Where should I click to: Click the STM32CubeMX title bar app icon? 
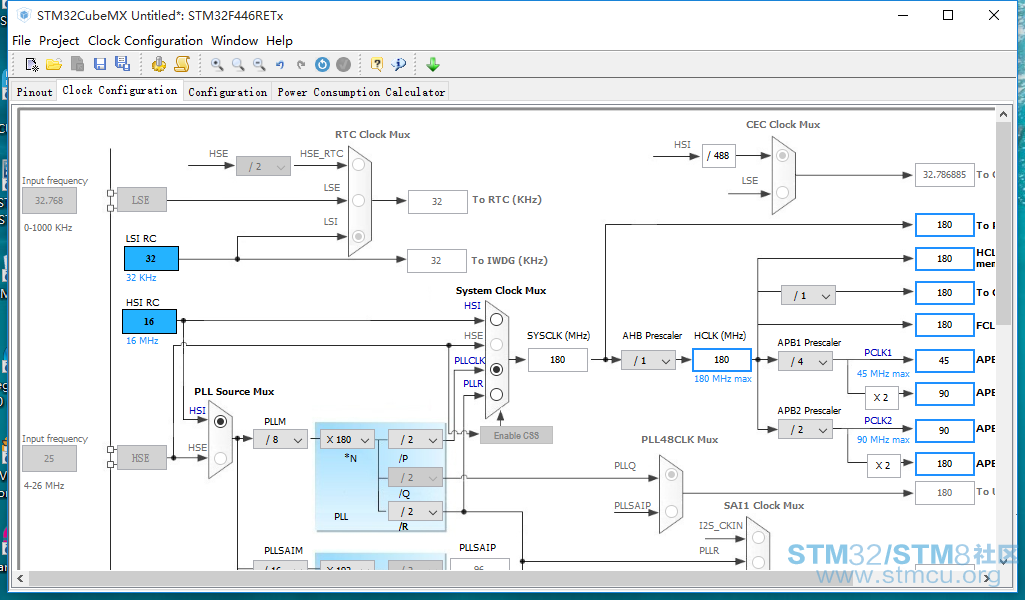24,15
